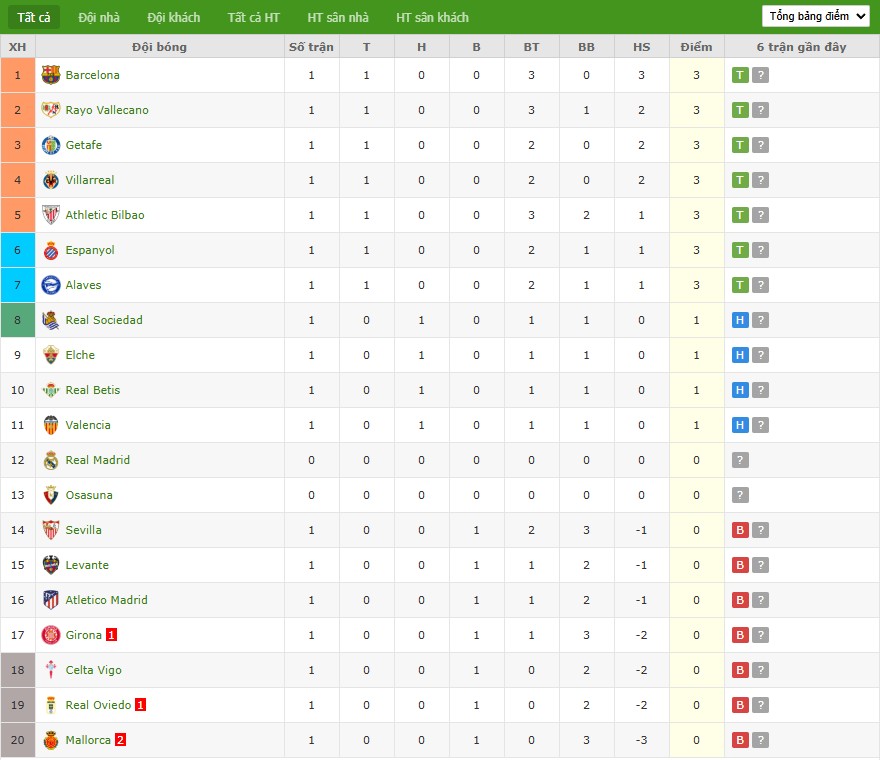Image resolution: width=880 pixels, height=760 pixels.
Task: Click the Sevilla club crest icon
Action: coord(51,530)
